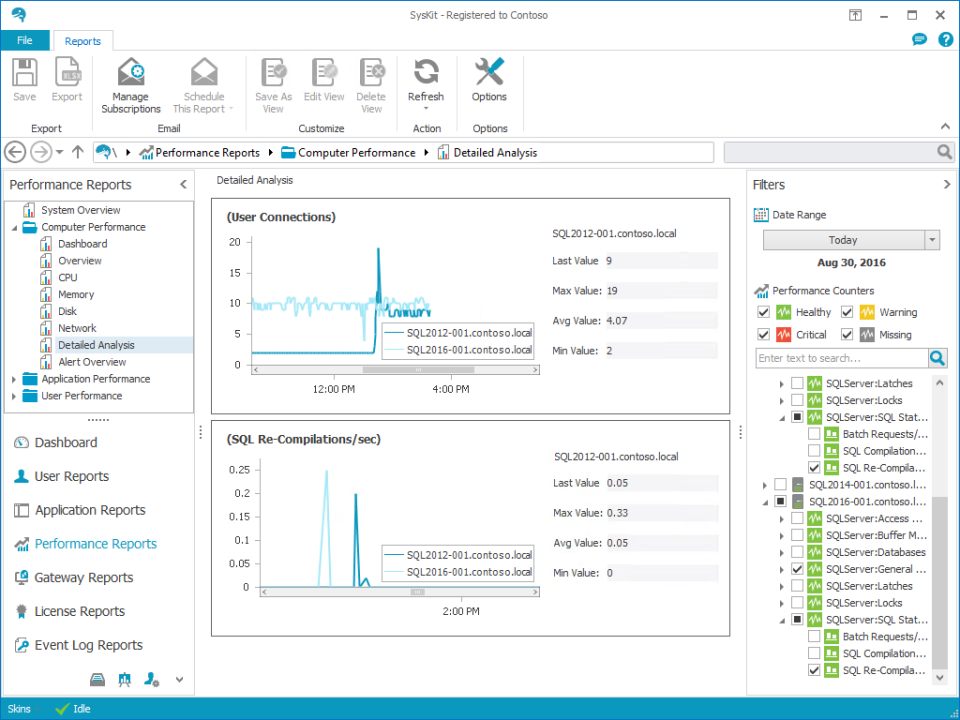Open the Gateway Reports section
The image size is (960, 720).
pos(84,578)
